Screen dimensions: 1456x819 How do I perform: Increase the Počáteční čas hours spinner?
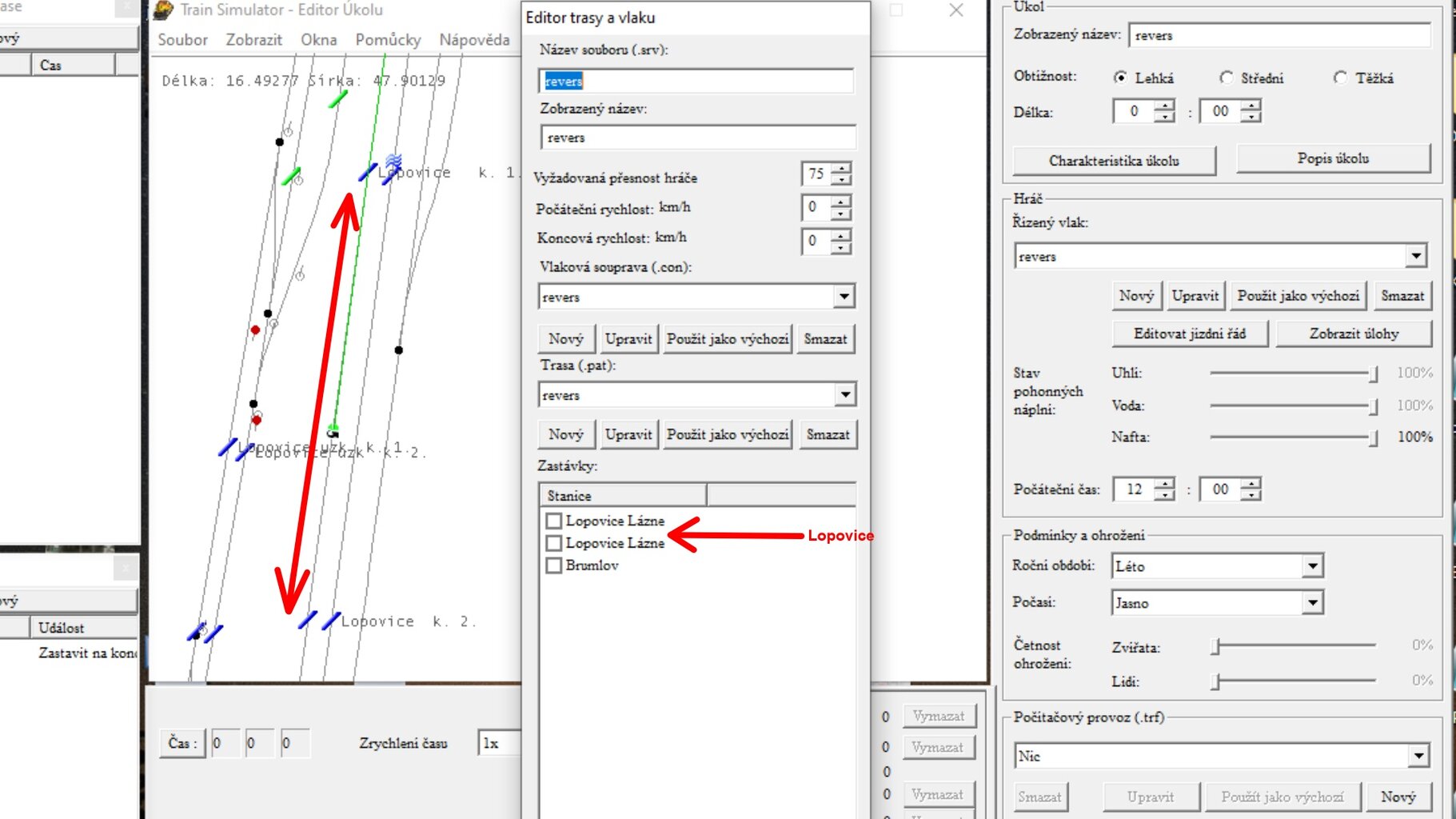1165,483
